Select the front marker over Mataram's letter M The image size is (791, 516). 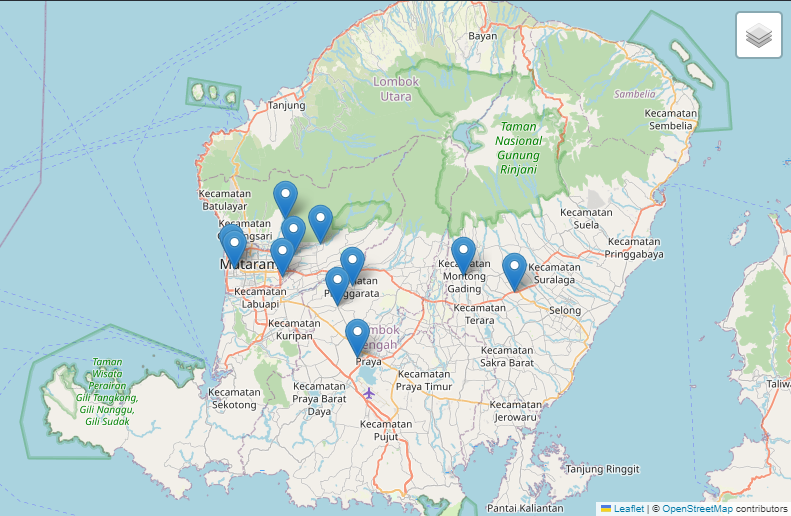click(234, 249)
